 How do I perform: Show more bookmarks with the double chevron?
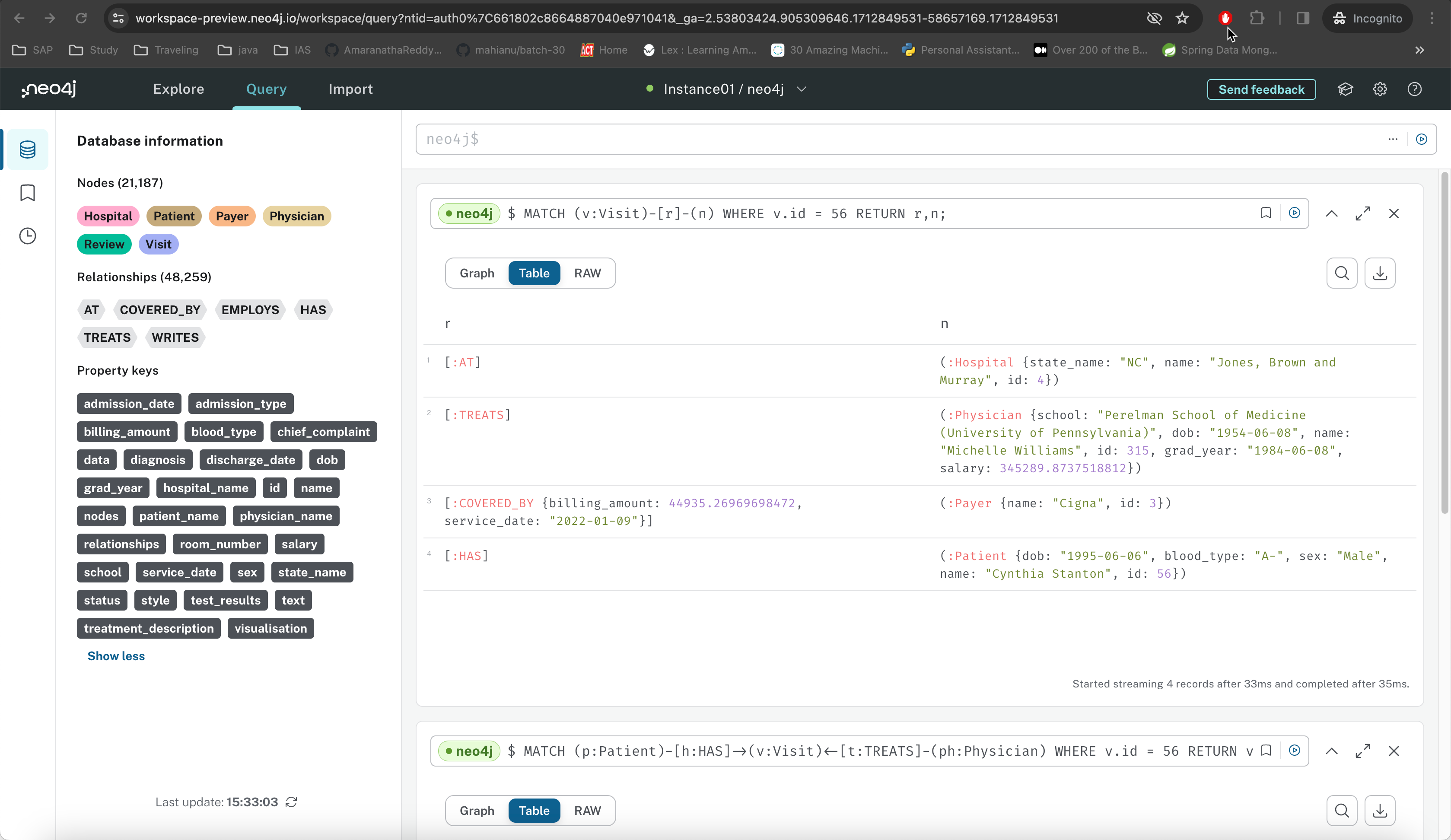(1420, 50)
